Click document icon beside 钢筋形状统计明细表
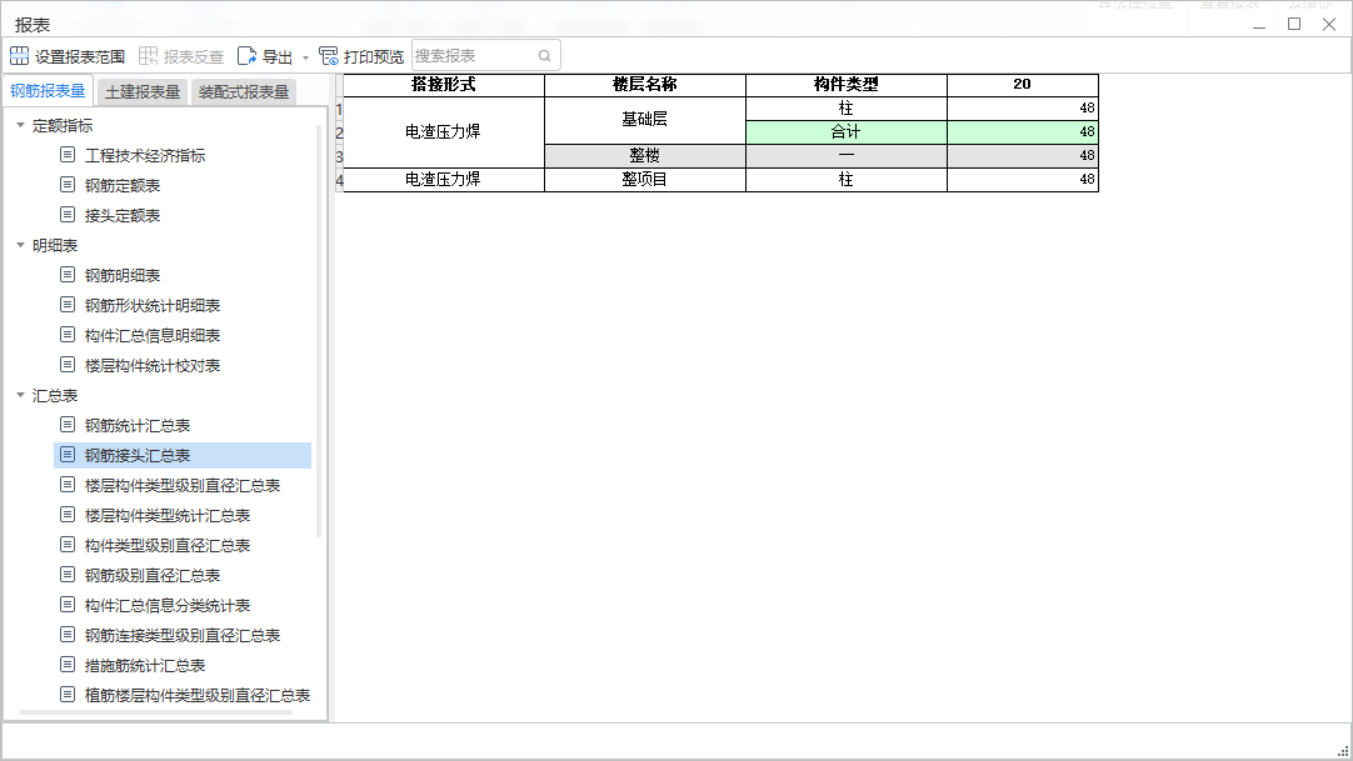Image resolution: width=1353 pixels, height=761 pixels. 68,305
